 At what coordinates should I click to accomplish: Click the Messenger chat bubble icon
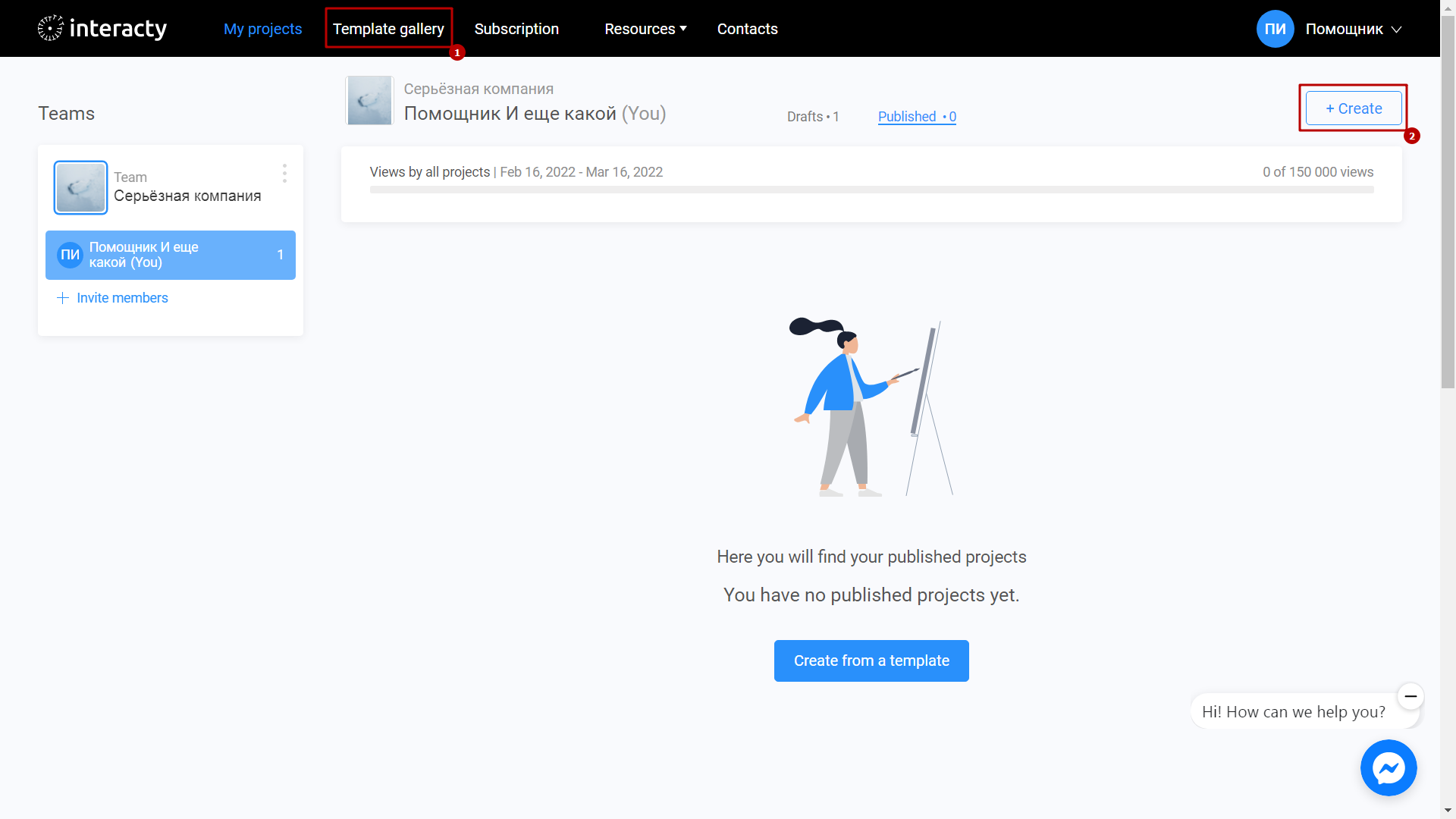click(1389, 769)
